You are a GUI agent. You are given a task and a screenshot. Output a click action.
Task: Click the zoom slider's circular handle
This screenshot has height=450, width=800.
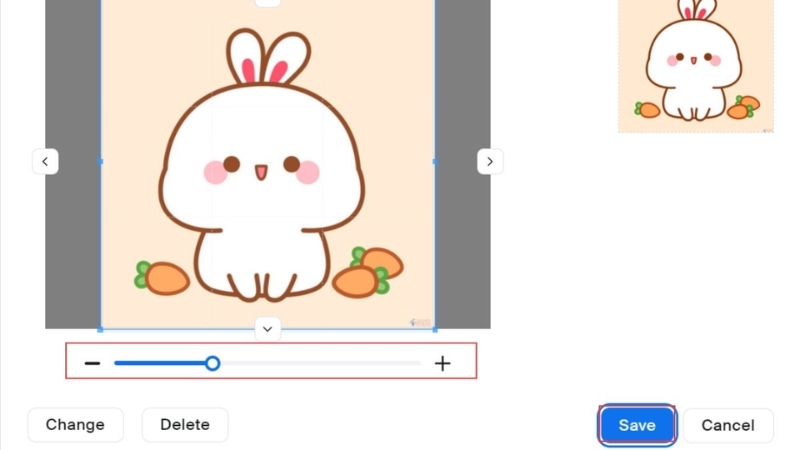click(x=212, y=363)
